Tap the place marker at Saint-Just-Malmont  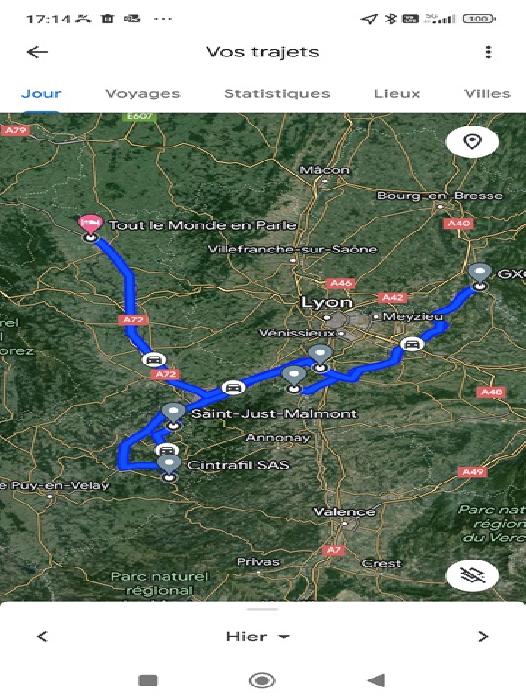point(173,414)
